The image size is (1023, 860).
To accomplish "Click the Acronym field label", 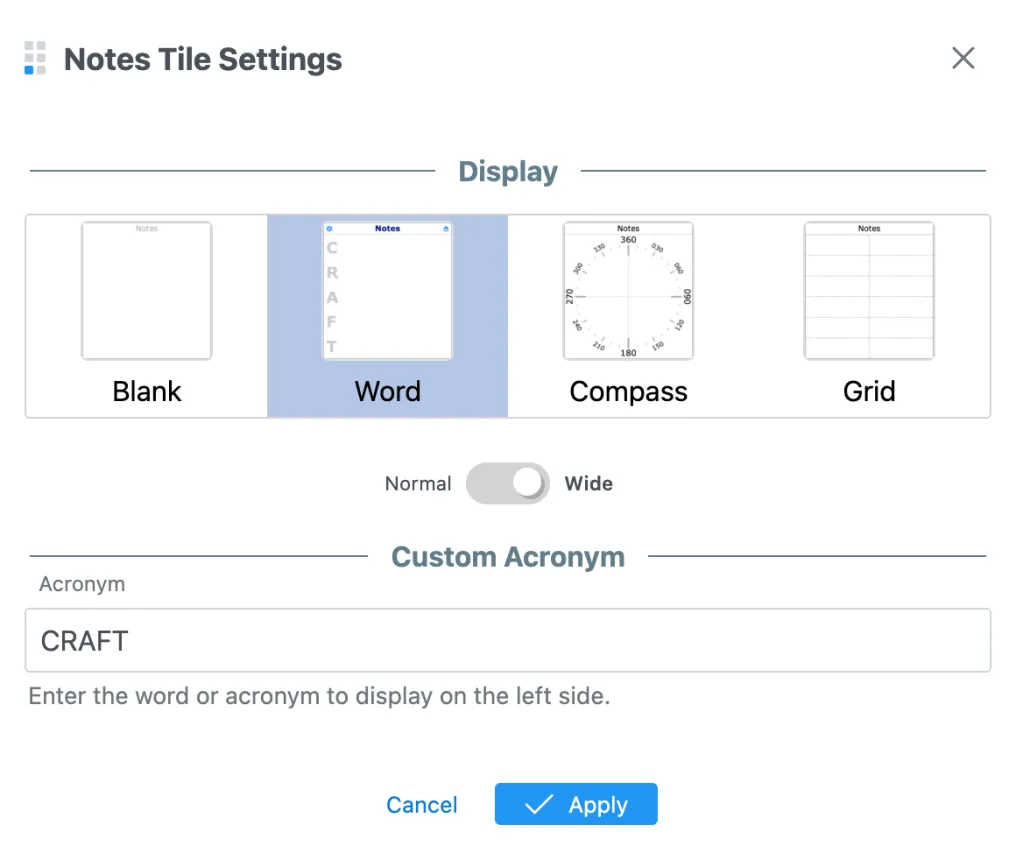I will tap(82, 585).
